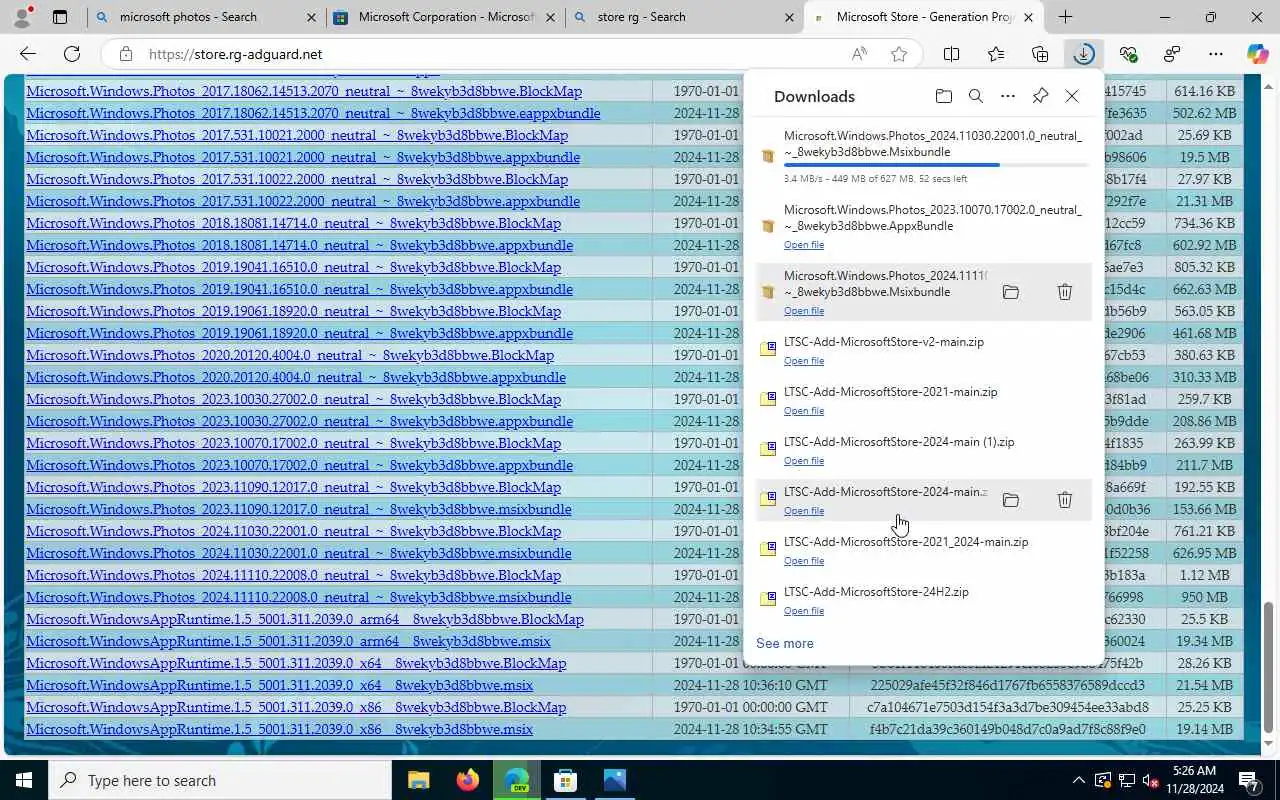
Task: Download WindowsAppRuntime.1.5 x64 msix link
Action: coord(279,685)
